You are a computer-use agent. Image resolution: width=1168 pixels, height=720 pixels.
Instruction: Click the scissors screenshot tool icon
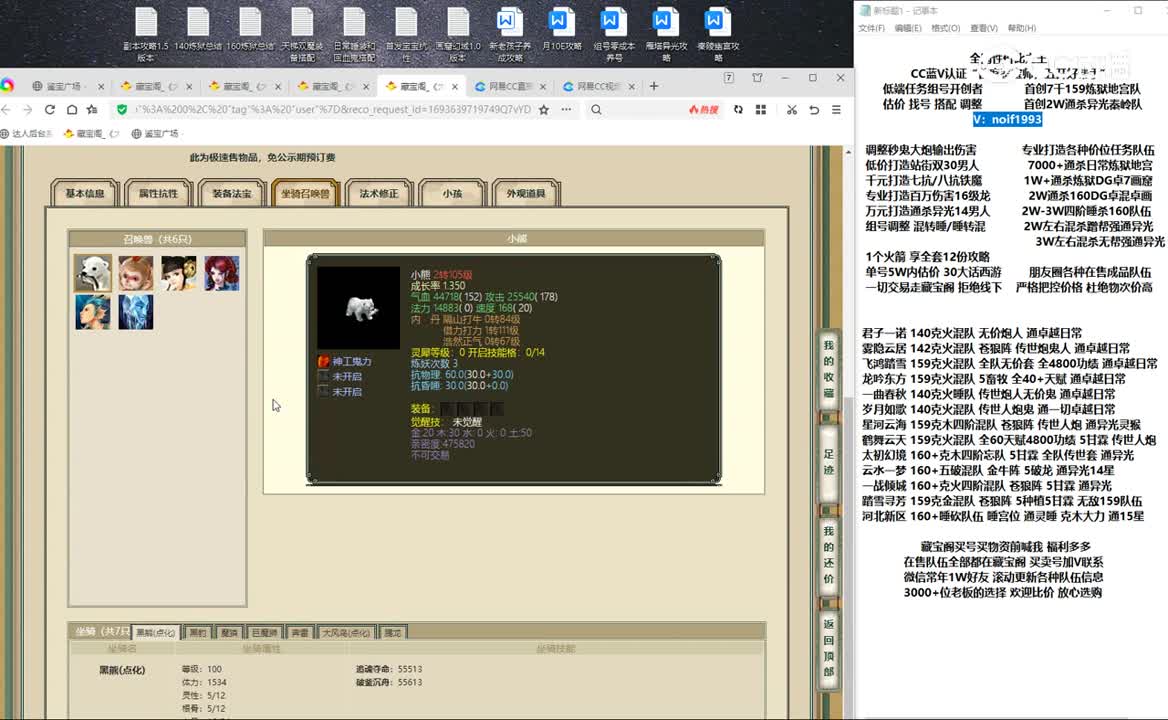(x=791, y=109)
